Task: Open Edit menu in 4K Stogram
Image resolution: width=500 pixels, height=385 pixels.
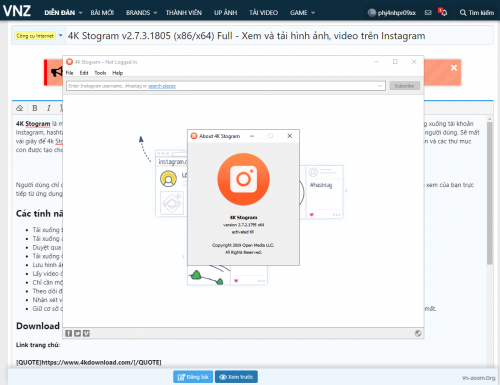Action: [84, 73]
